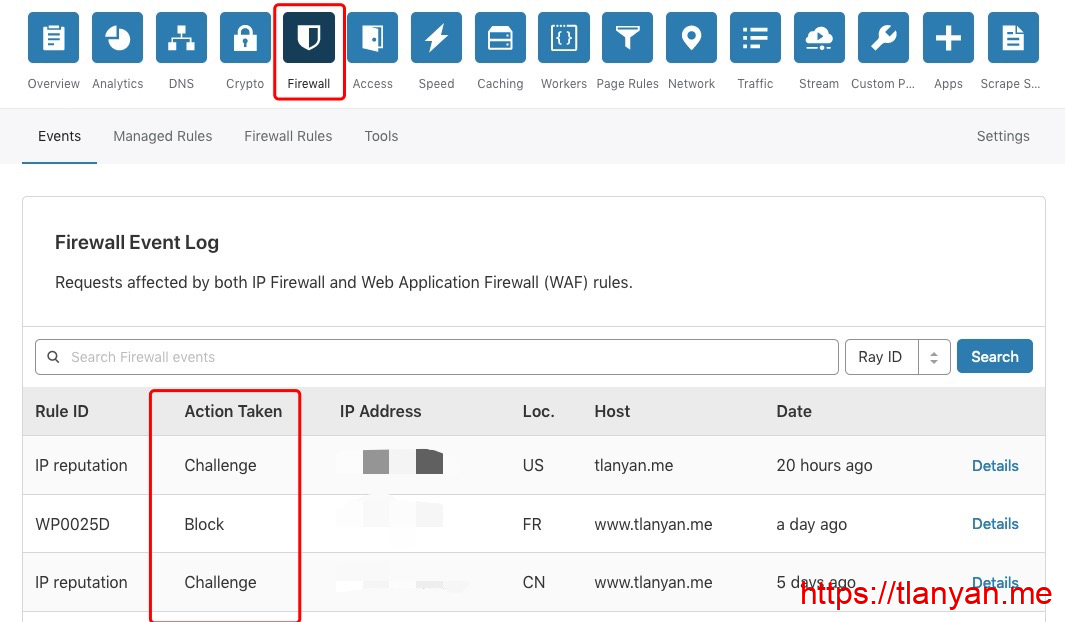Viewport: 1065px width, 622px height.
Task: Focus the Search Firewall events field
Action: coord(437,357)
